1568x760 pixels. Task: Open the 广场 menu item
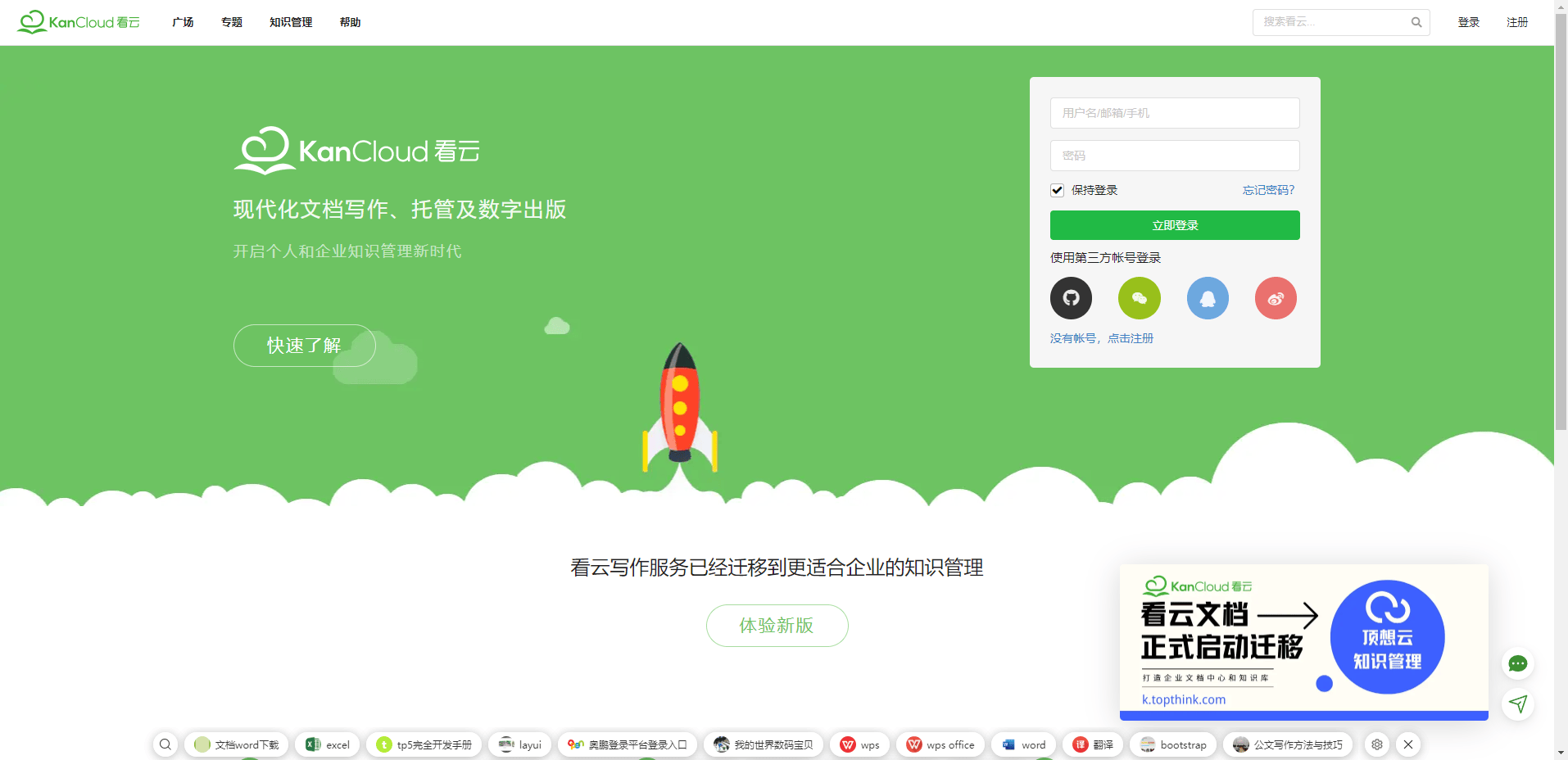tap(182, 22)
